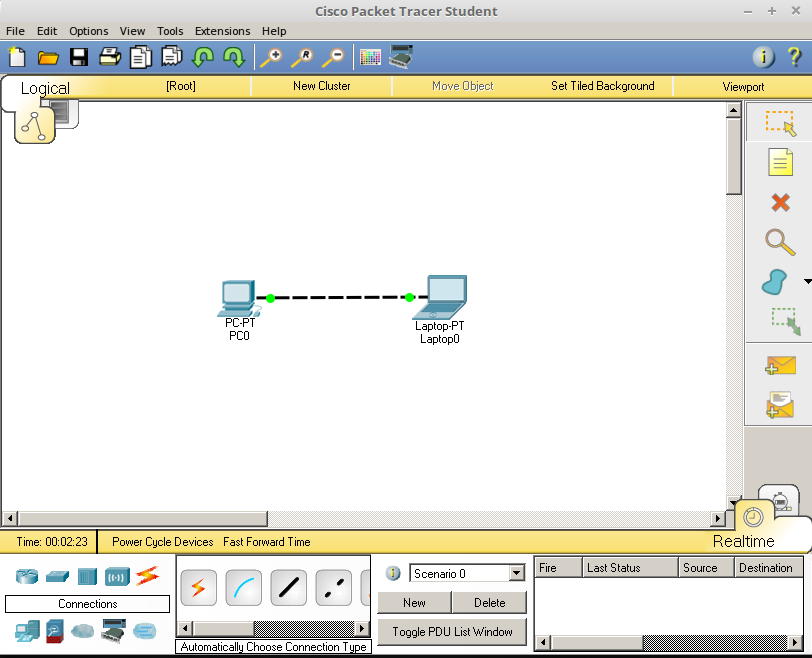Select the Place Note tool

pos(780,162)
